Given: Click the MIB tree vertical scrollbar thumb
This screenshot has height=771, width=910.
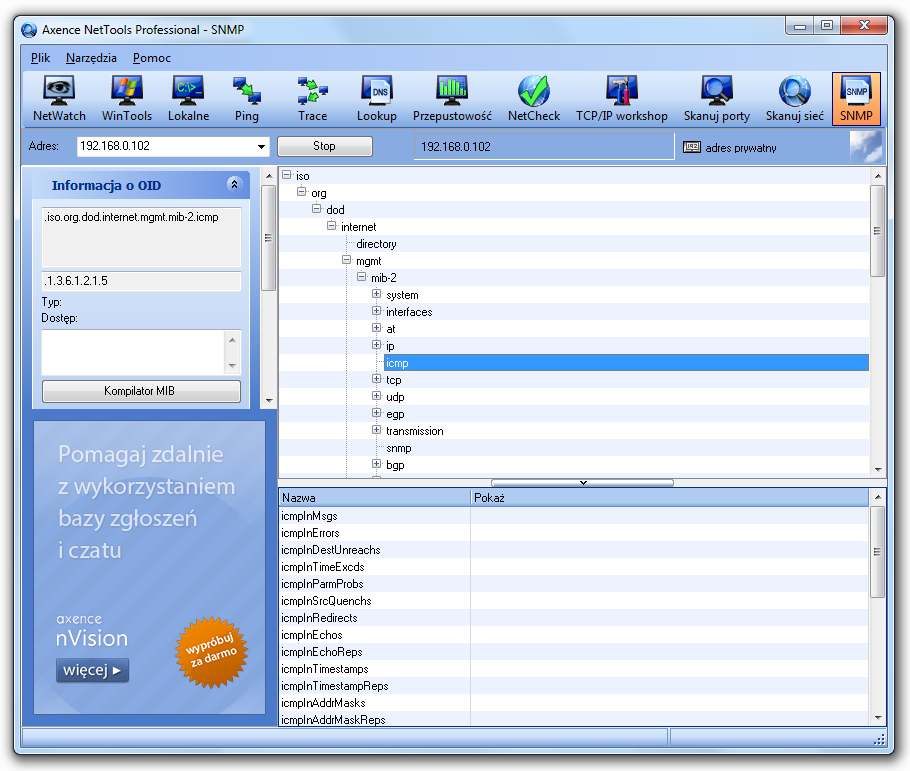Looking at the screenshot, I should tap(878, 231).
